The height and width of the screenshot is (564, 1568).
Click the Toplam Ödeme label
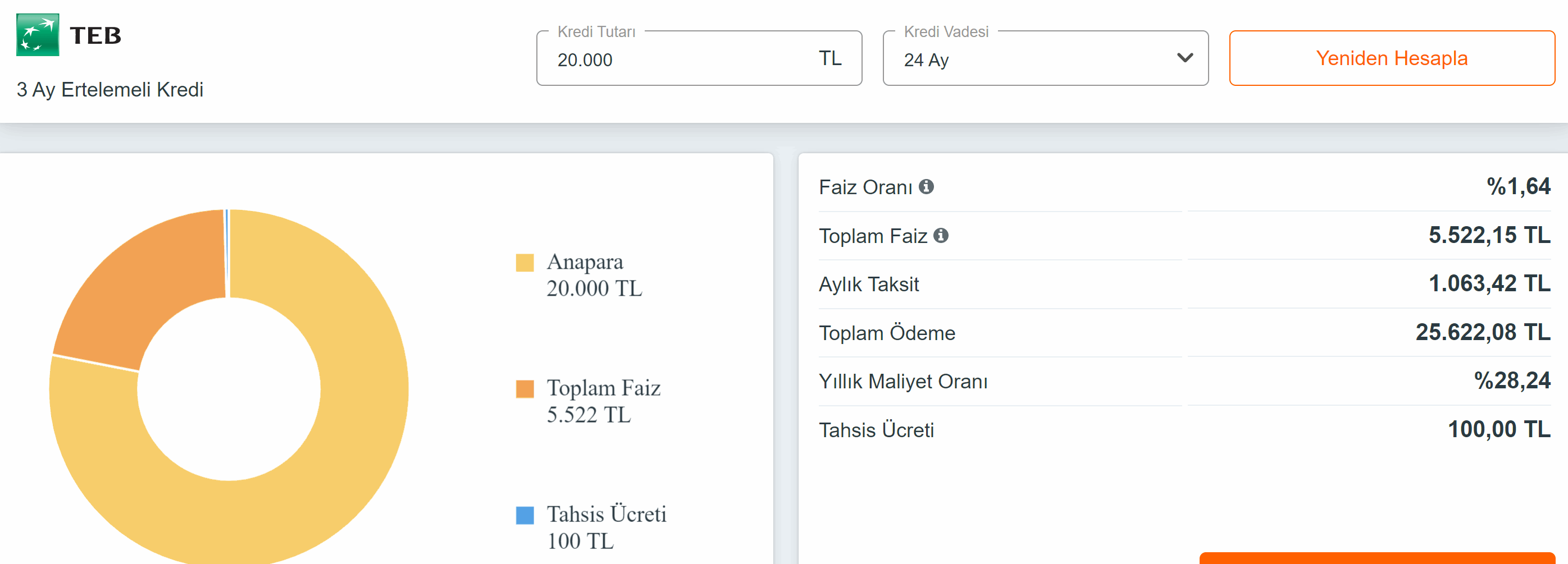pos(887,333)
